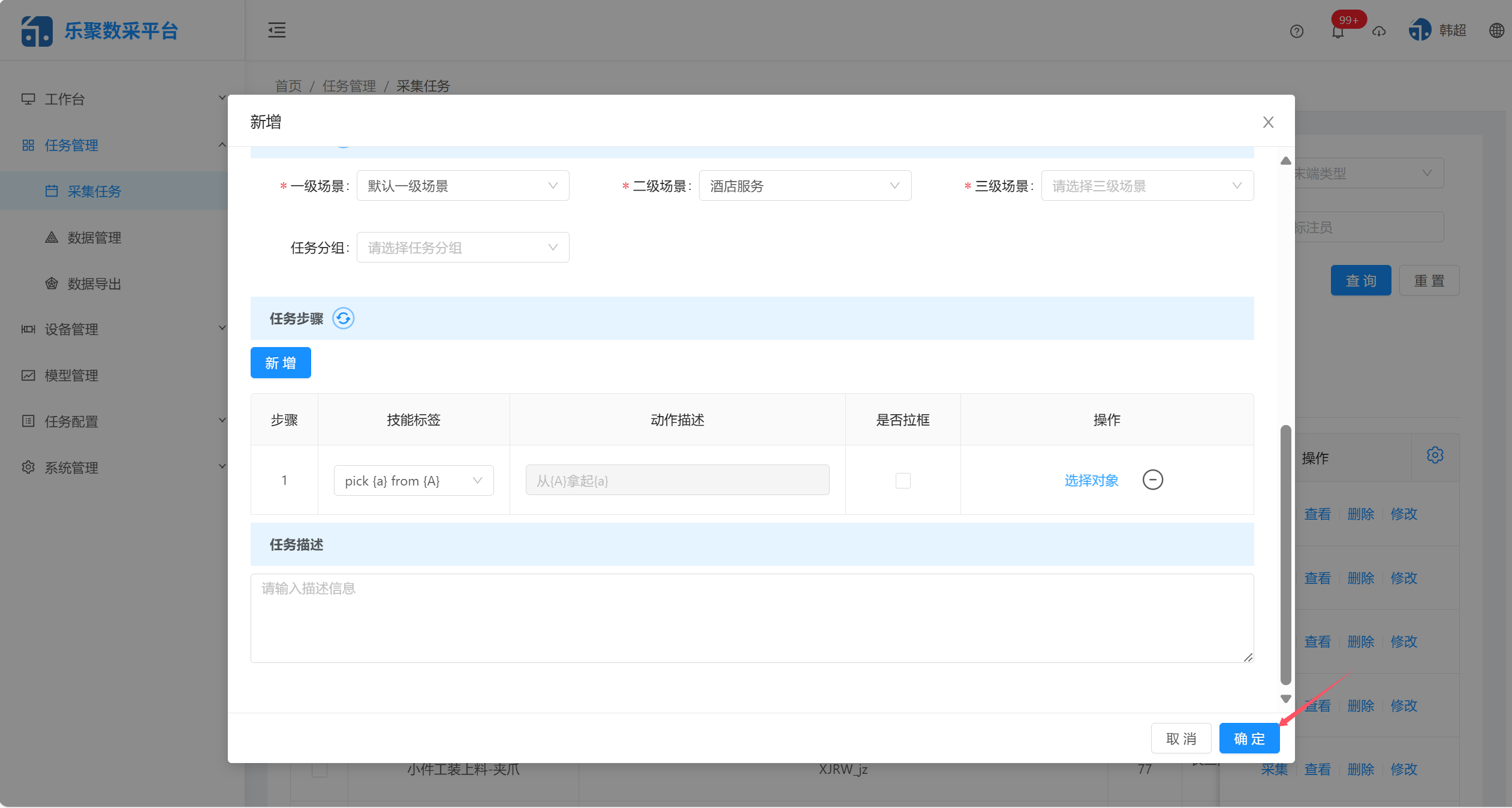Toggle the 是否拉框 checkbox for step 1
1512x808 pixels.
click(x=903, y=480)
